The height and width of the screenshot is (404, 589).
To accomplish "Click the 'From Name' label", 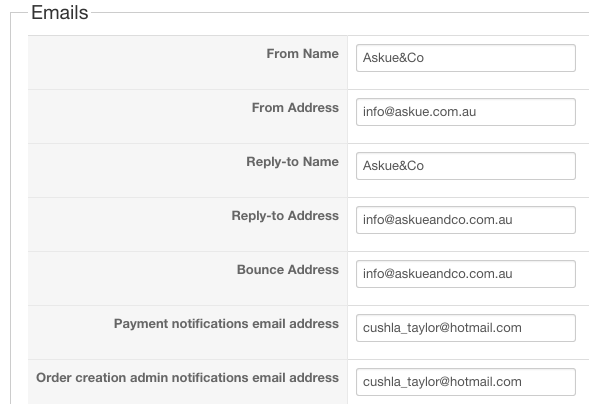I will pos(302,54).
